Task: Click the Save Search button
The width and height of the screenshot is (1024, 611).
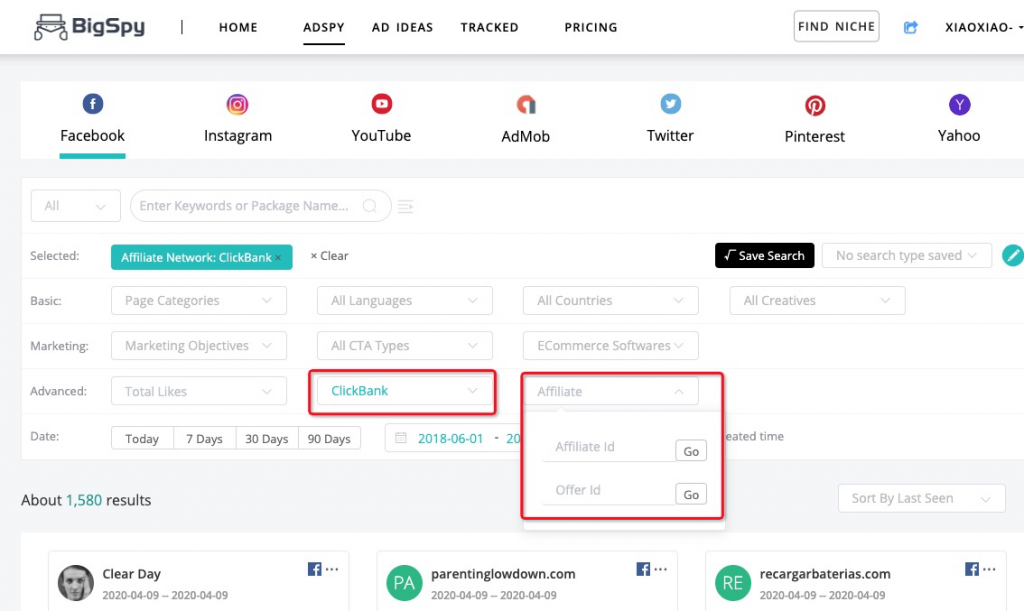Action: tap(764, 255)
